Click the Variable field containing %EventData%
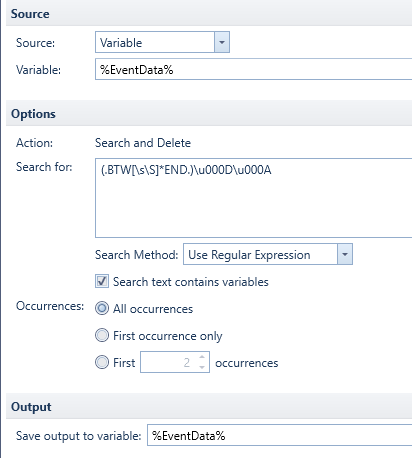Image resolution: width=412 pixels, height=458 pixels. 254,69
